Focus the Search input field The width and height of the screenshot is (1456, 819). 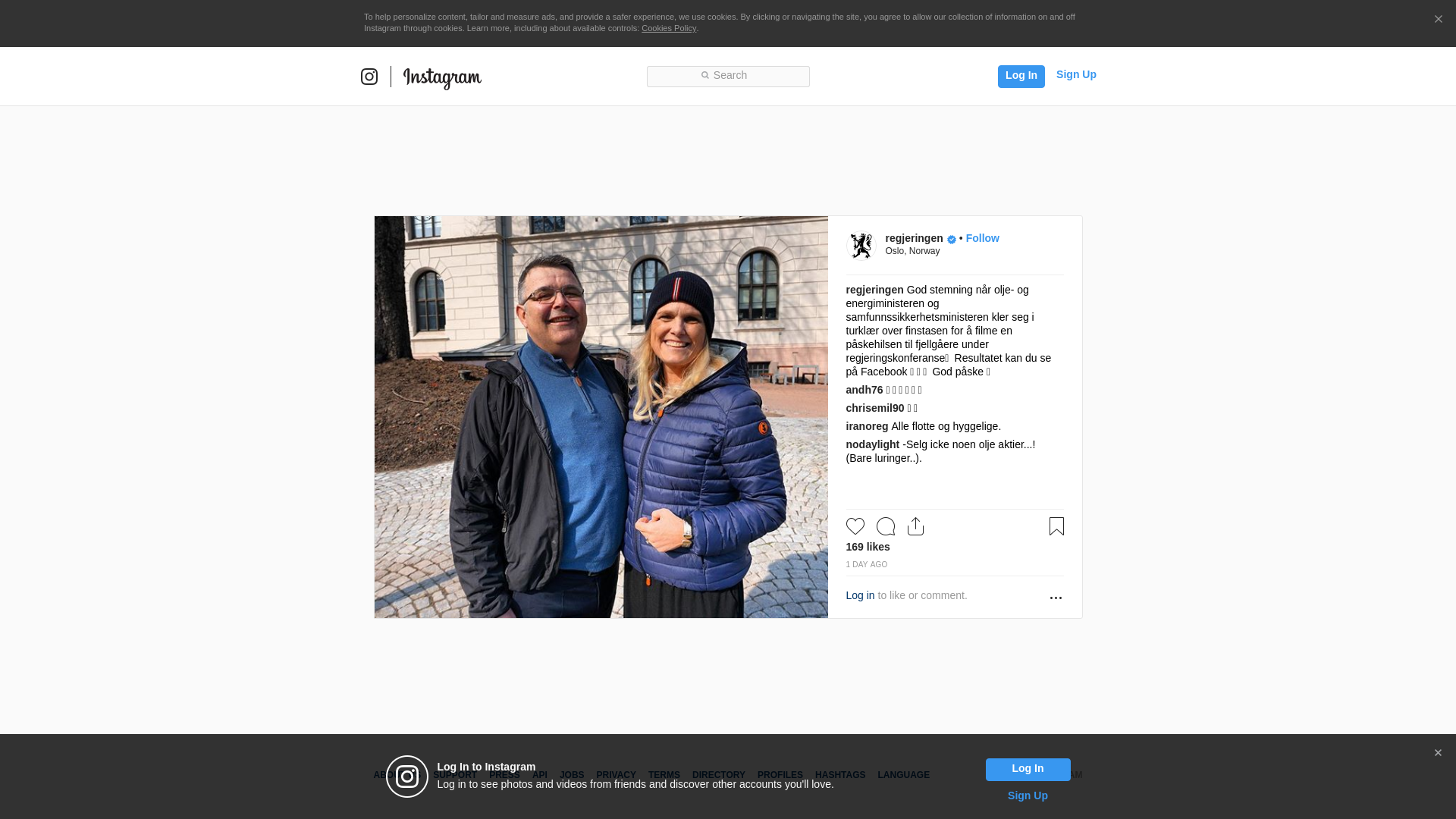(728, 76)
